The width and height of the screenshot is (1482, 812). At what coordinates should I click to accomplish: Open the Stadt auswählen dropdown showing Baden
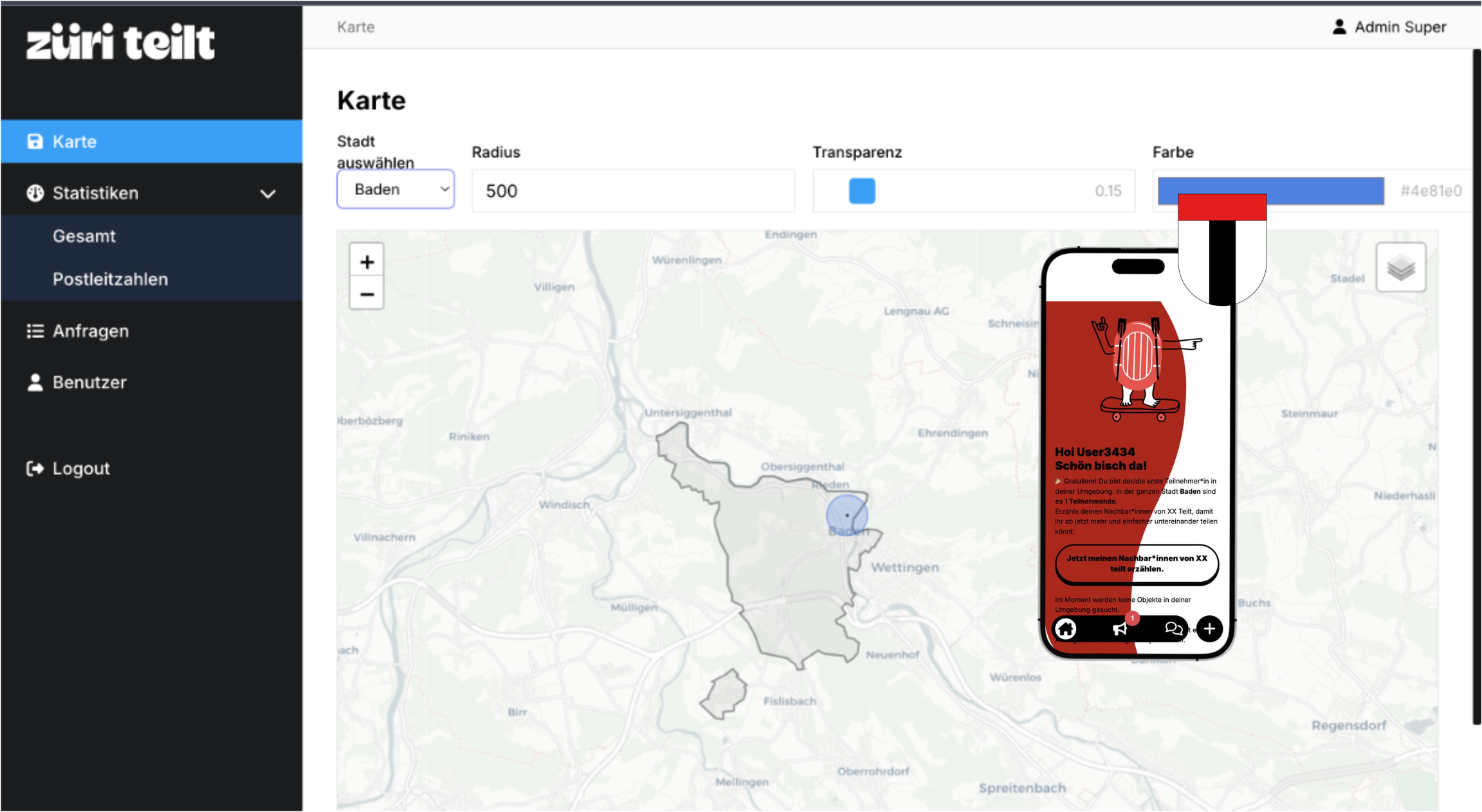point(396,189)
